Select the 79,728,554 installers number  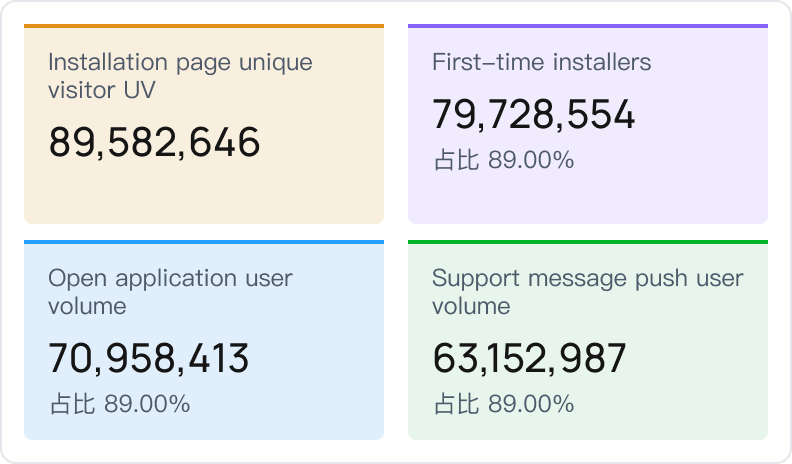click(x=533, y=115)
